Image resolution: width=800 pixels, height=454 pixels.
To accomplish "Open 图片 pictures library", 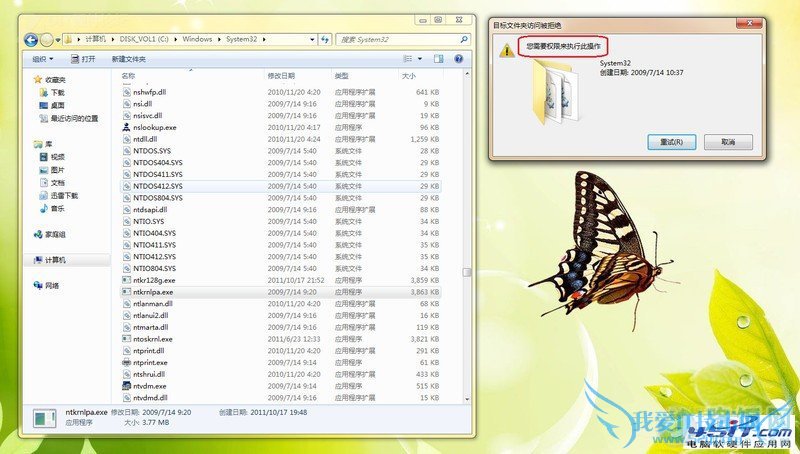I will pos(52,170).
